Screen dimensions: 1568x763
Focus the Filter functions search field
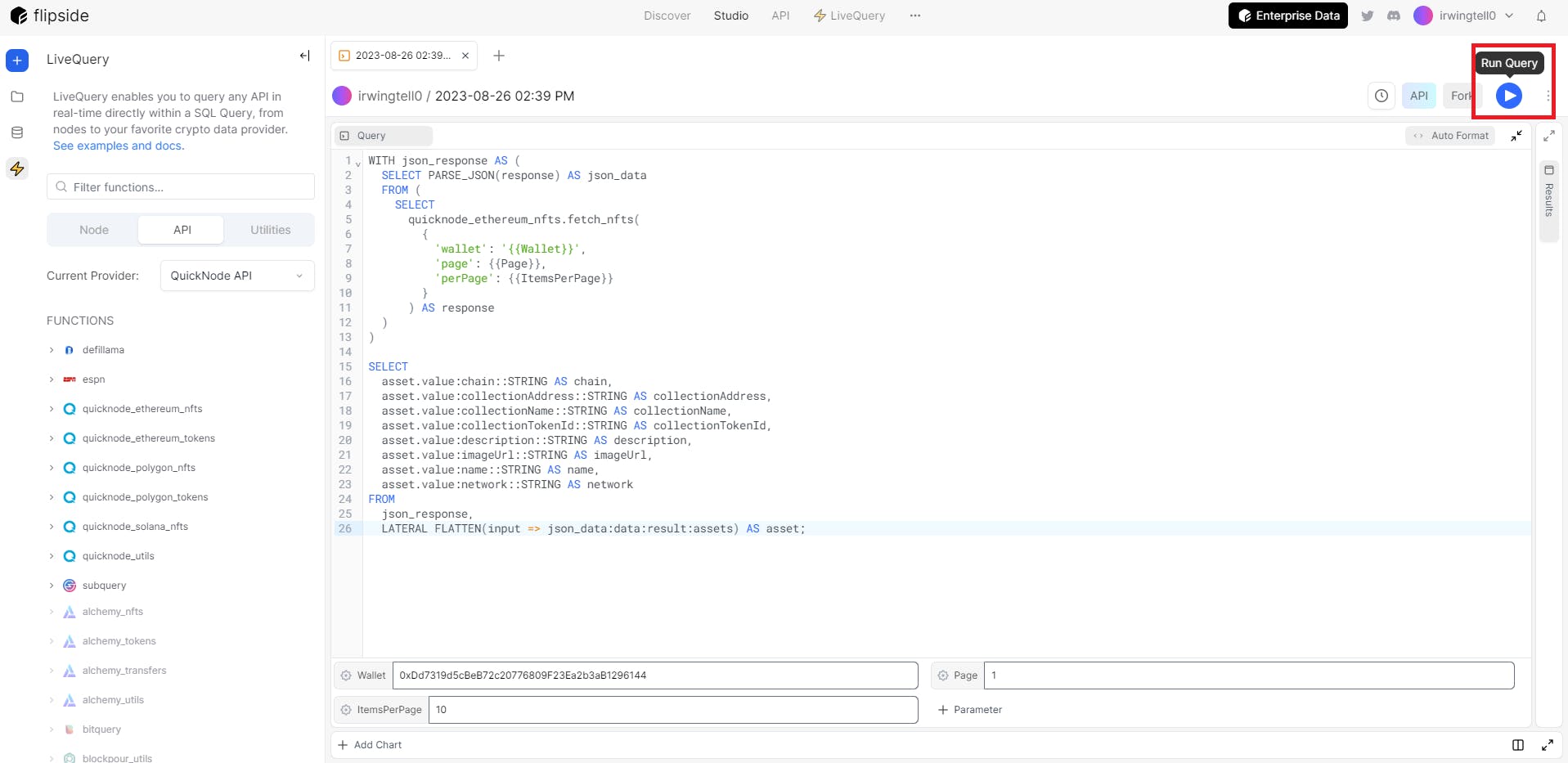pyautogui.click(x=181, y=187)
